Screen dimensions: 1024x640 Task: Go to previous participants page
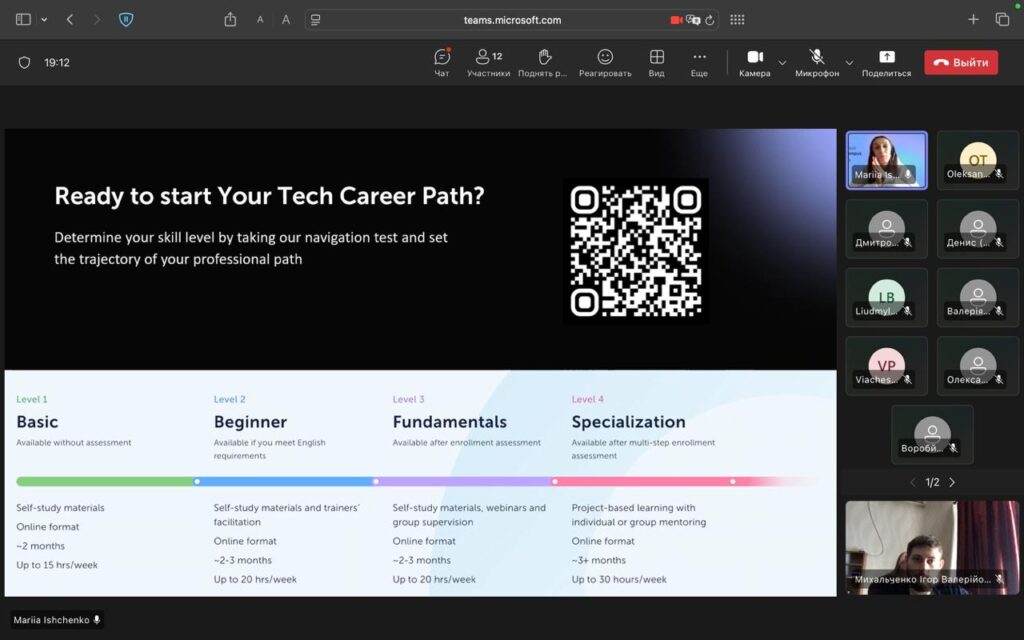click(912, 483)
